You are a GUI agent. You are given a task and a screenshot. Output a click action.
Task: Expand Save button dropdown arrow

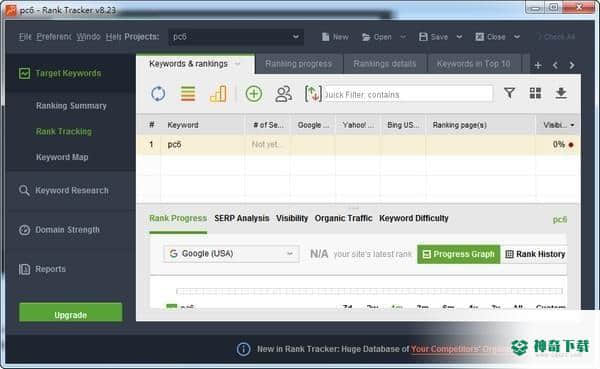click(459, 37)
